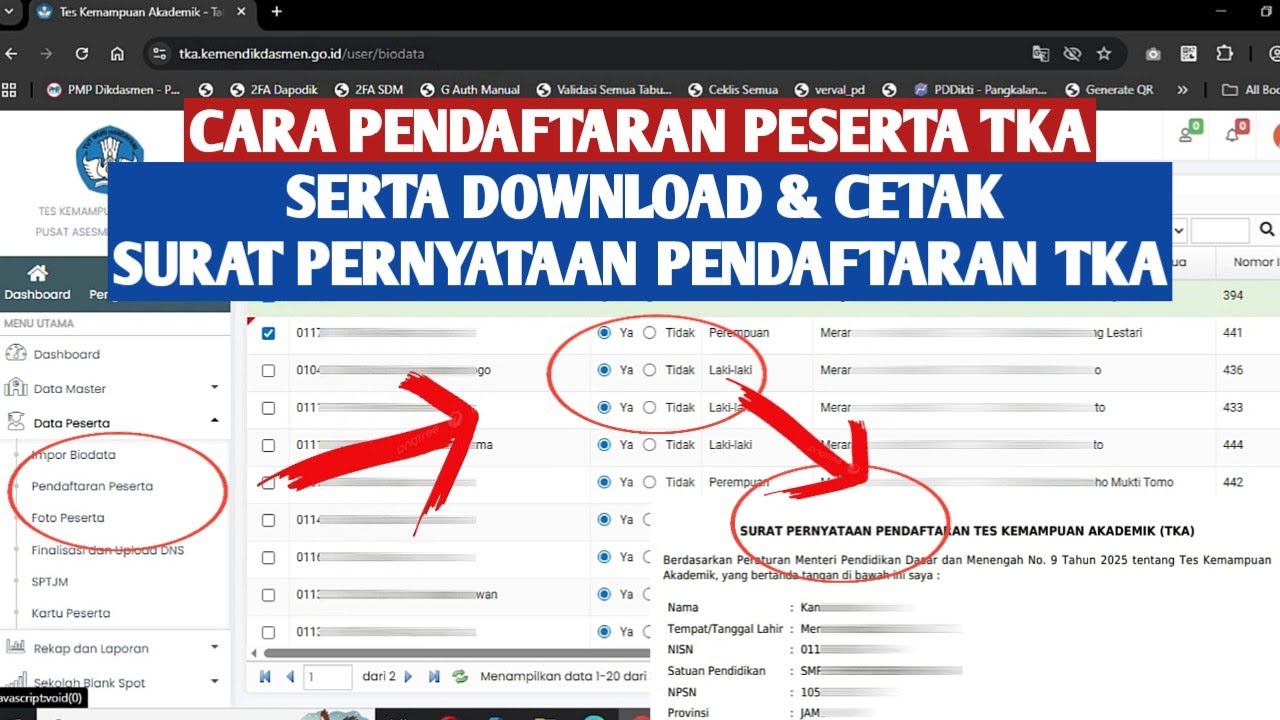Open the Ceklis Semua bookmark

733,90
